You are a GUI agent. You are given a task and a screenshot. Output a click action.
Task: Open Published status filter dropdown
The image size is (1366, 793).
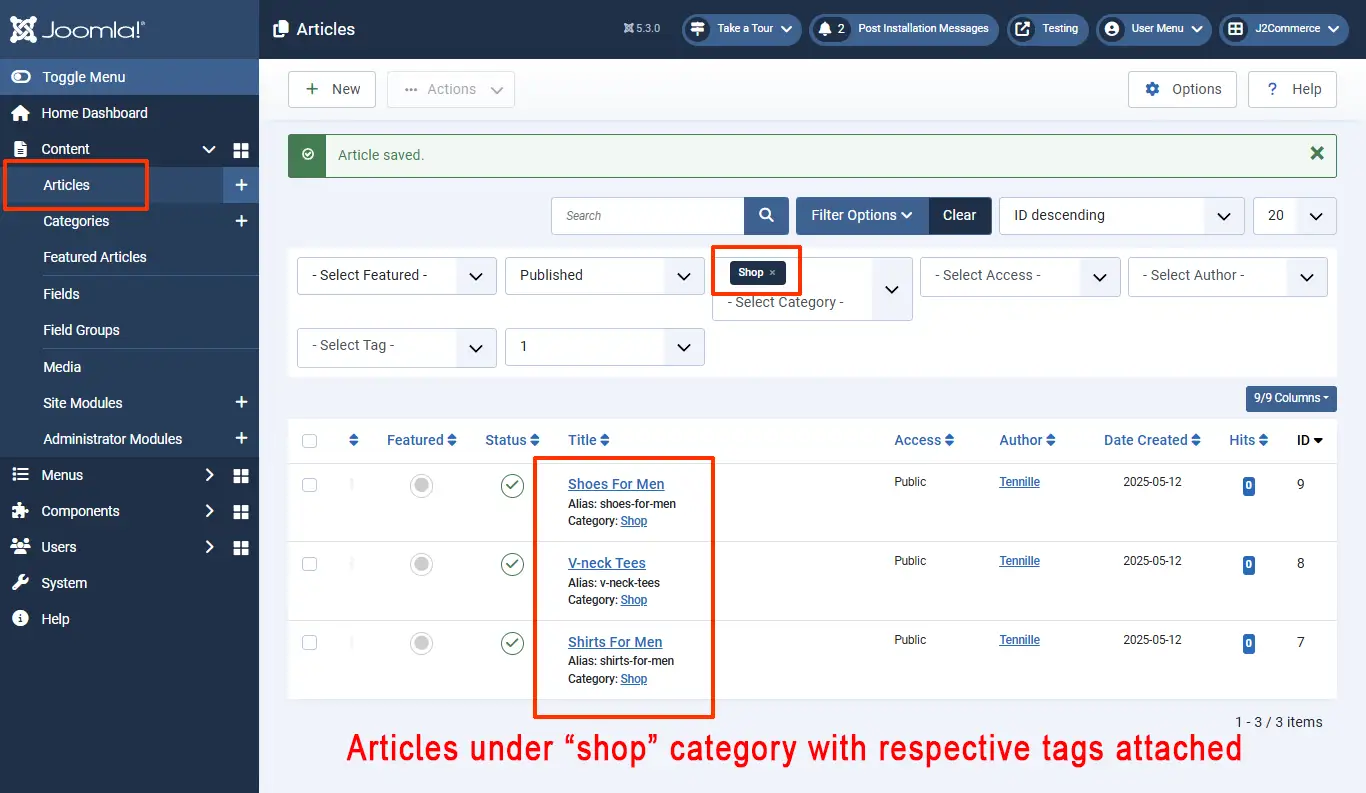coord(605,275)
